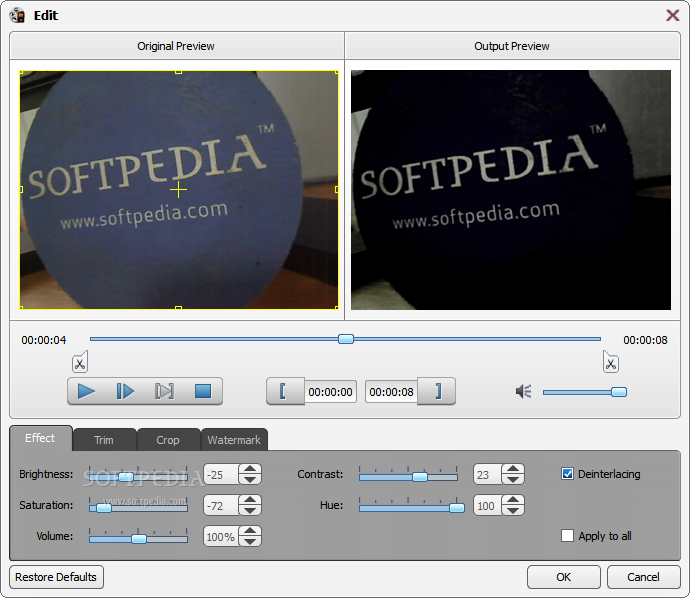The image size is (690, 598).
Task: Click the Contrast value field 23
Action: coord(488,475)
